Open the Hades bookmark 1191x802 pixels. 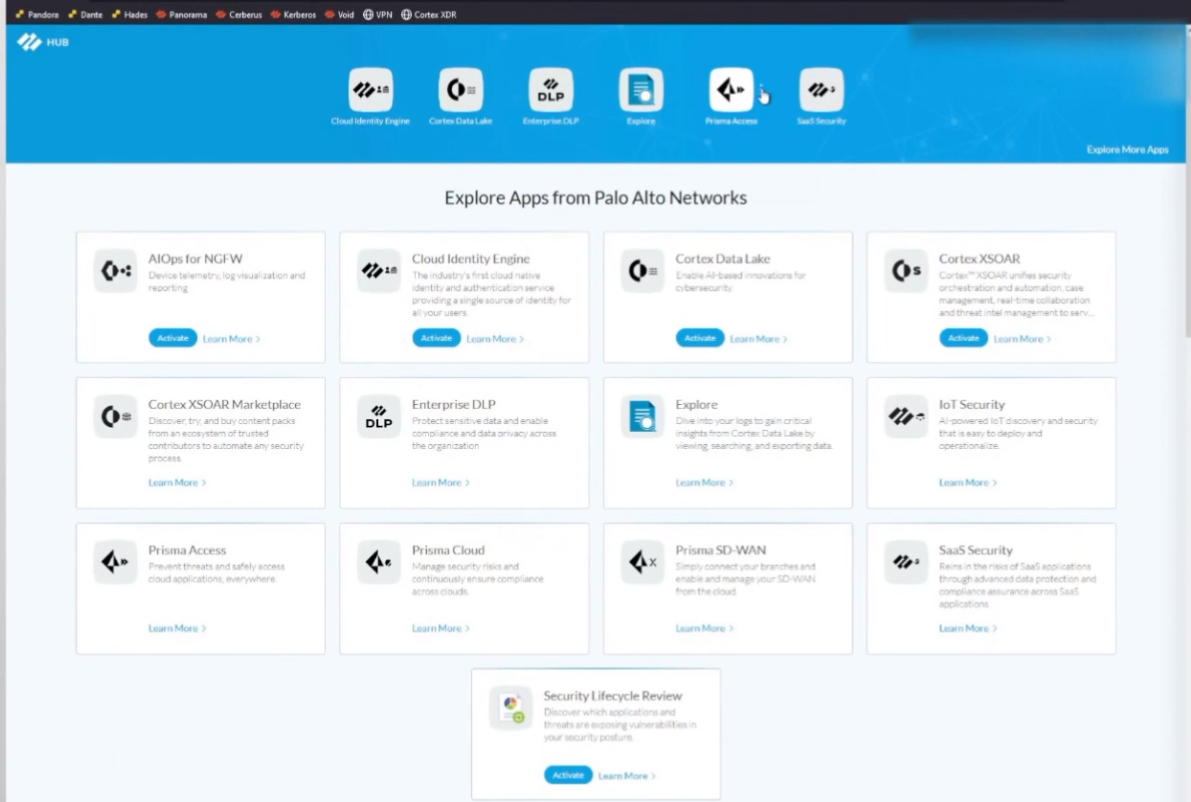click(x=129, y=14)
